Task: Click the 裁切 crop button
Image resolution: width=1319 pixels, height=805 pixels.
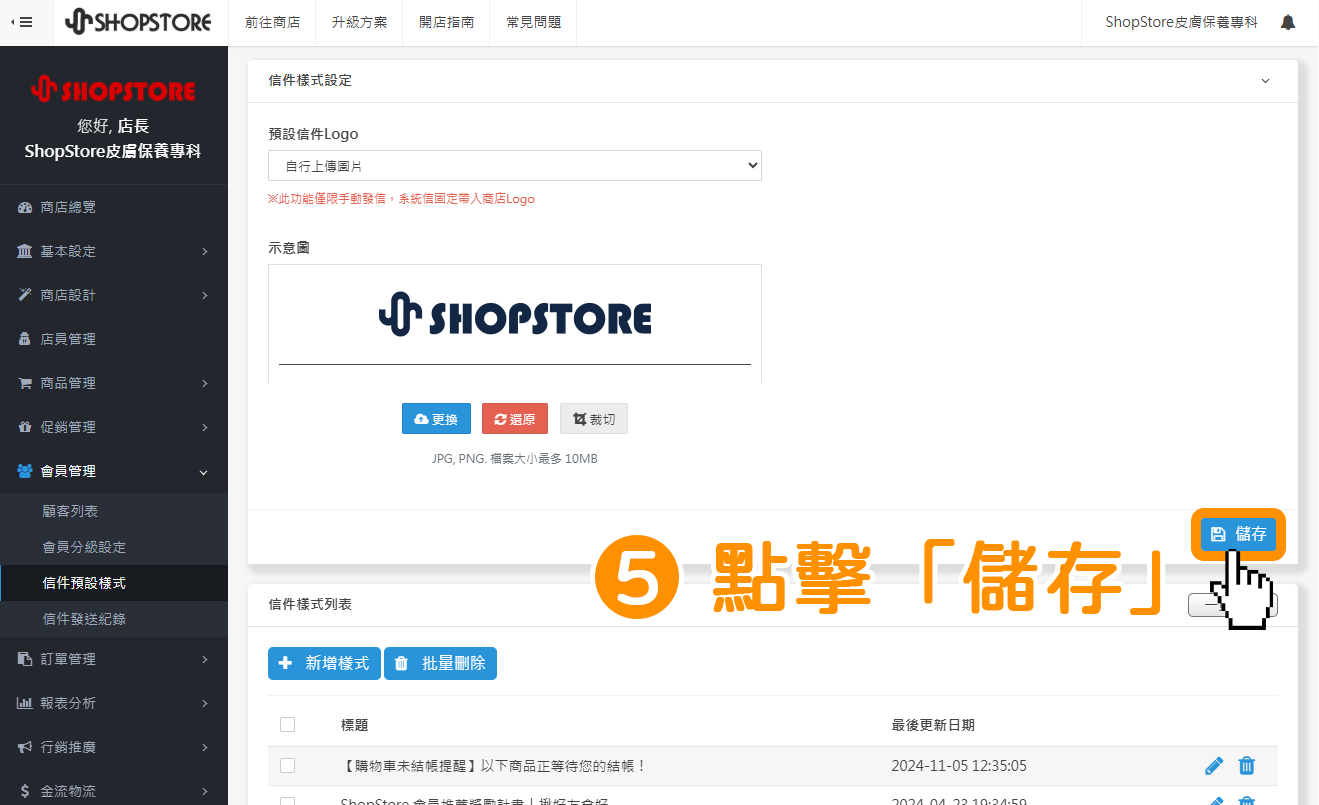Action: click(594, 419)
